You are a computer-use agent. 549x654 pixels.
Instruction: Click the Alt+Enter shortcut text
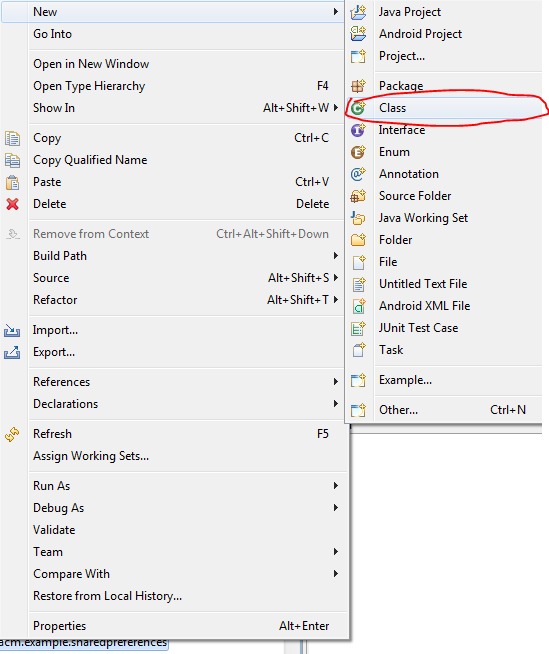pos(304,626)
